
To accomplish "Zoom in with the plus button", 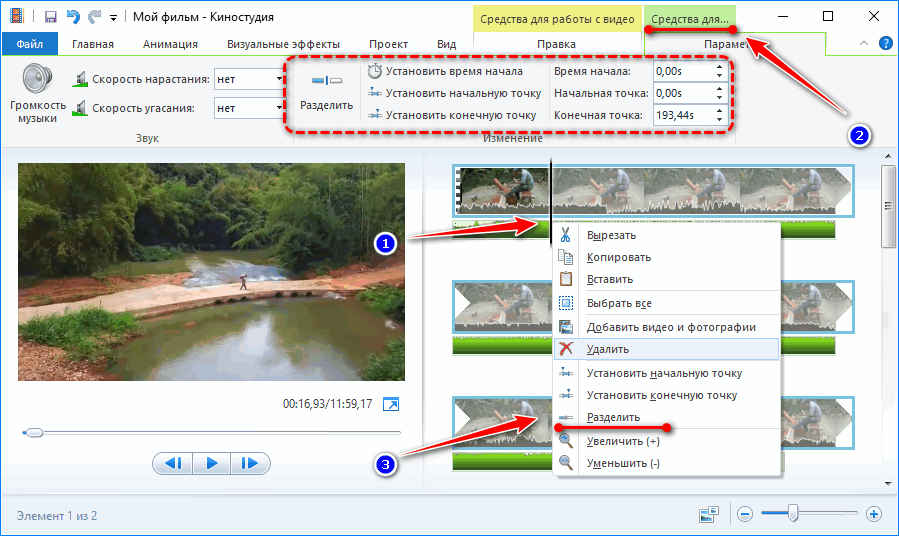I will pos(873,514).
